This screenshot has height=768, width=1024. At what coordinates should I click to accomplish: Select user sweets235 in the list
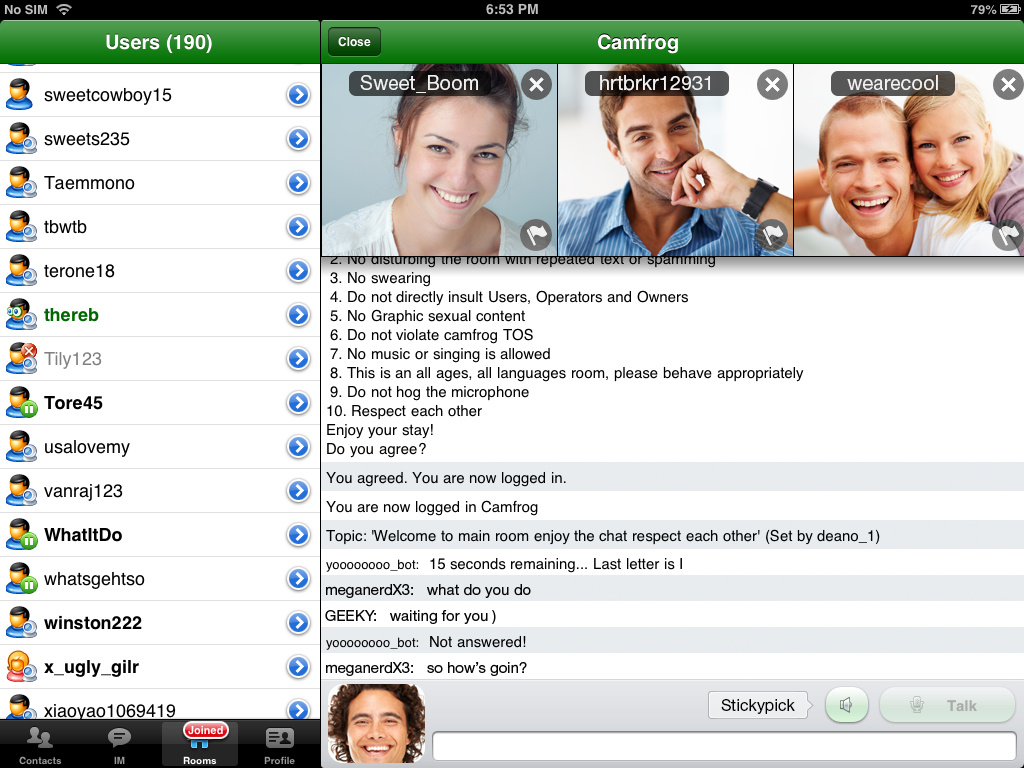tap(160, 138)
